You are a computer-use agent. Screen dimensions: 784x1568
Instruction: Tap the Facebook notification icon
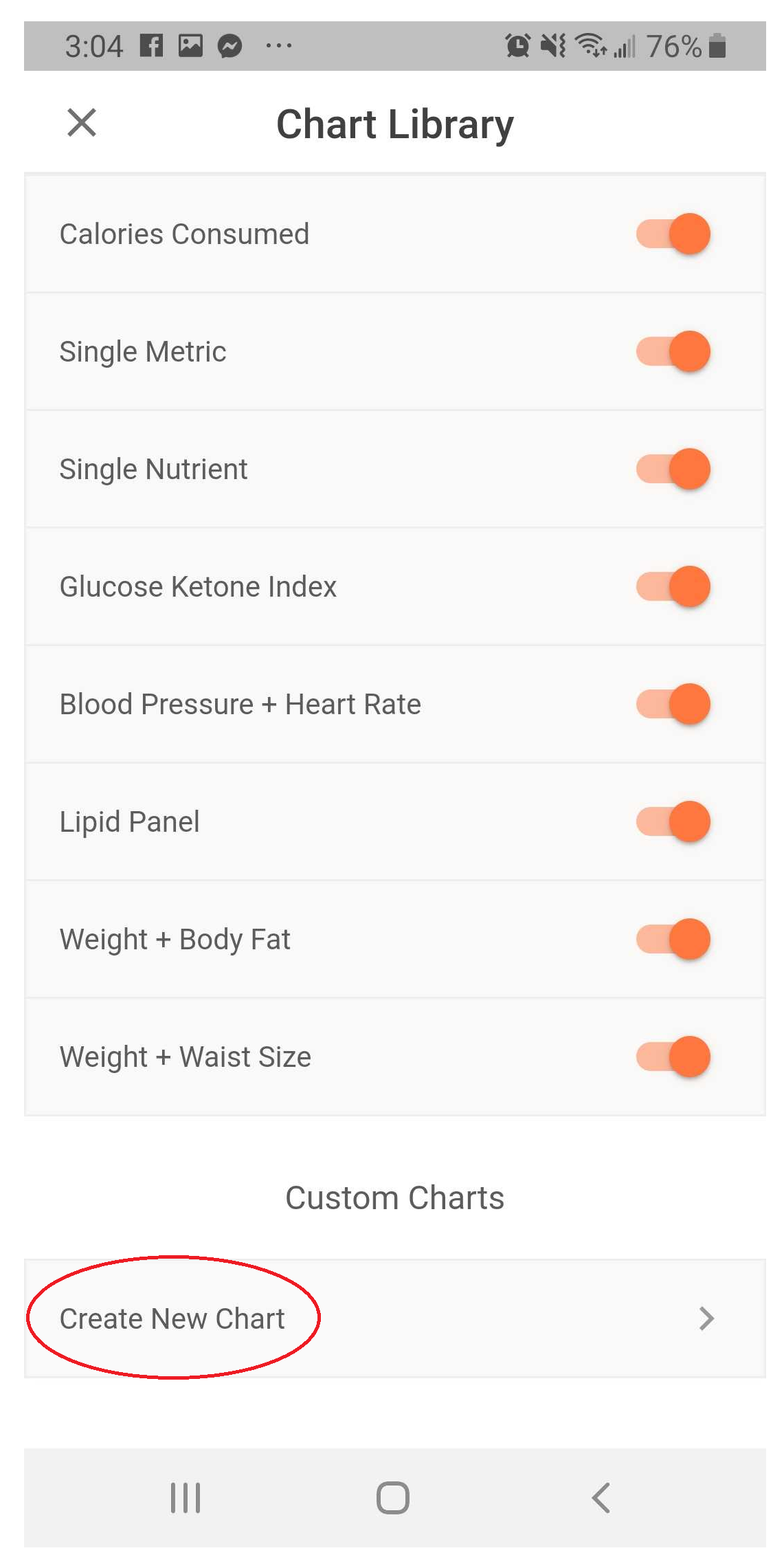(151, 46)
